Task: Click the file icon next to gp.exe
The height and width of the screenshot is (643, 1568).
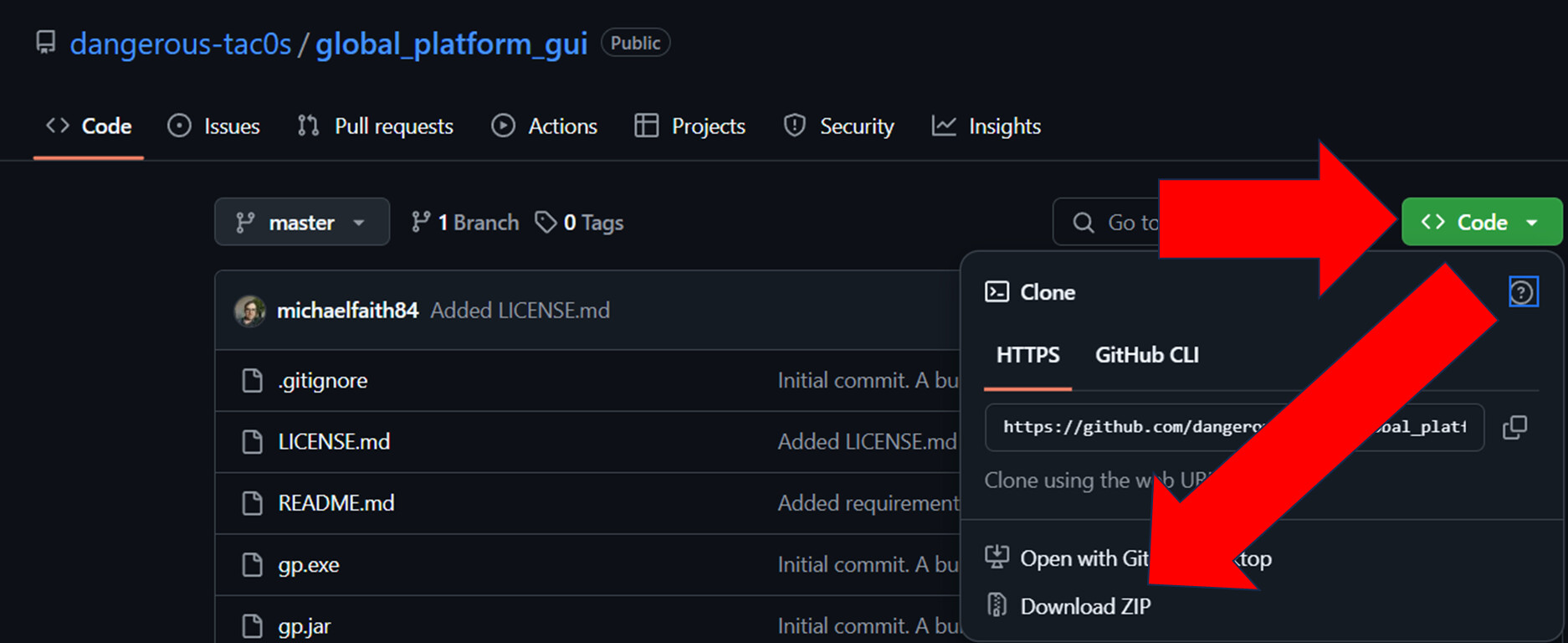Action: click(252, 565)
